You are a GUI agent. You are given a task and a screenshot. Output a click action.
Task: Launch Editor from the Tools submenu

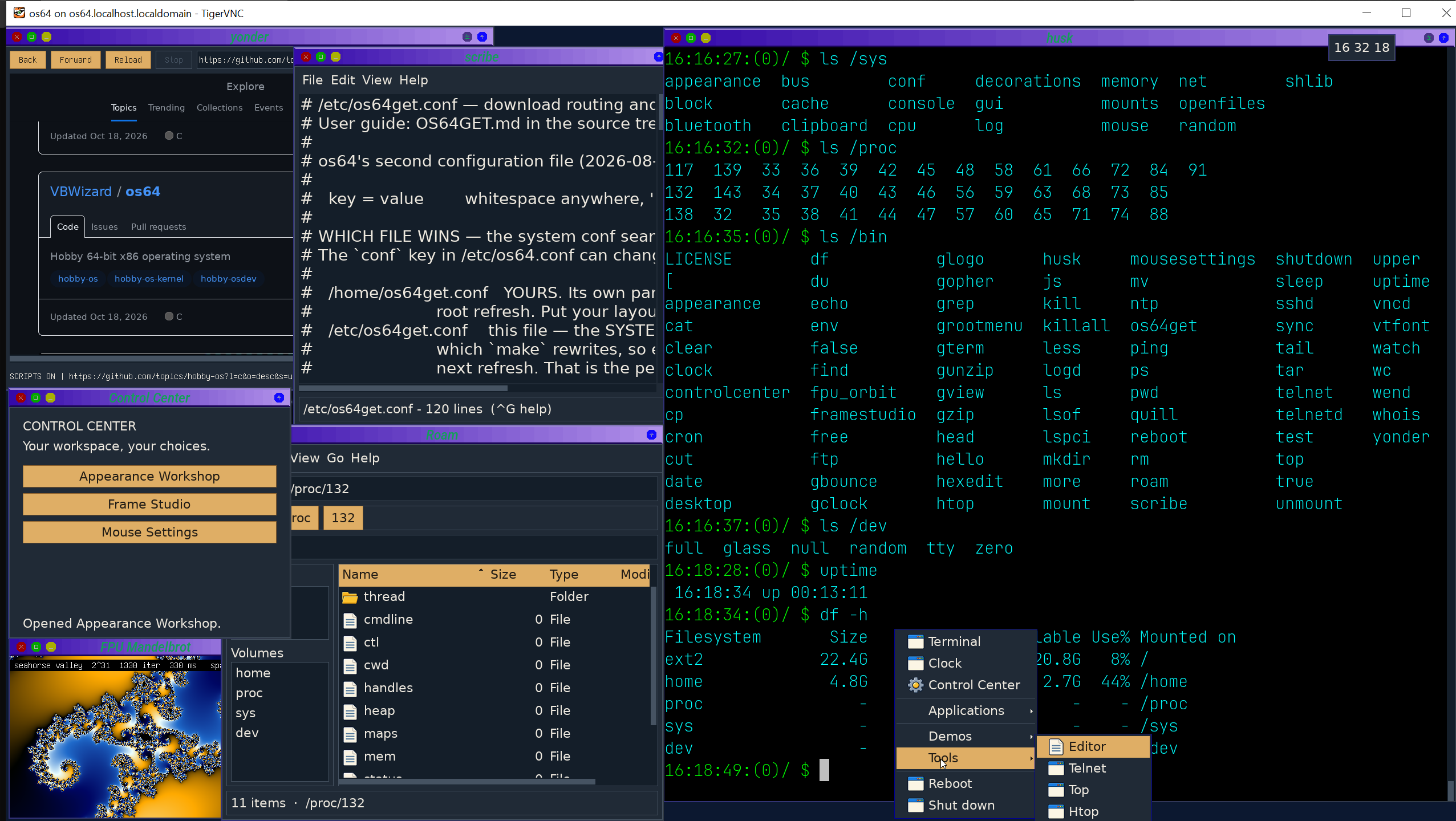tap(1093, 746)
